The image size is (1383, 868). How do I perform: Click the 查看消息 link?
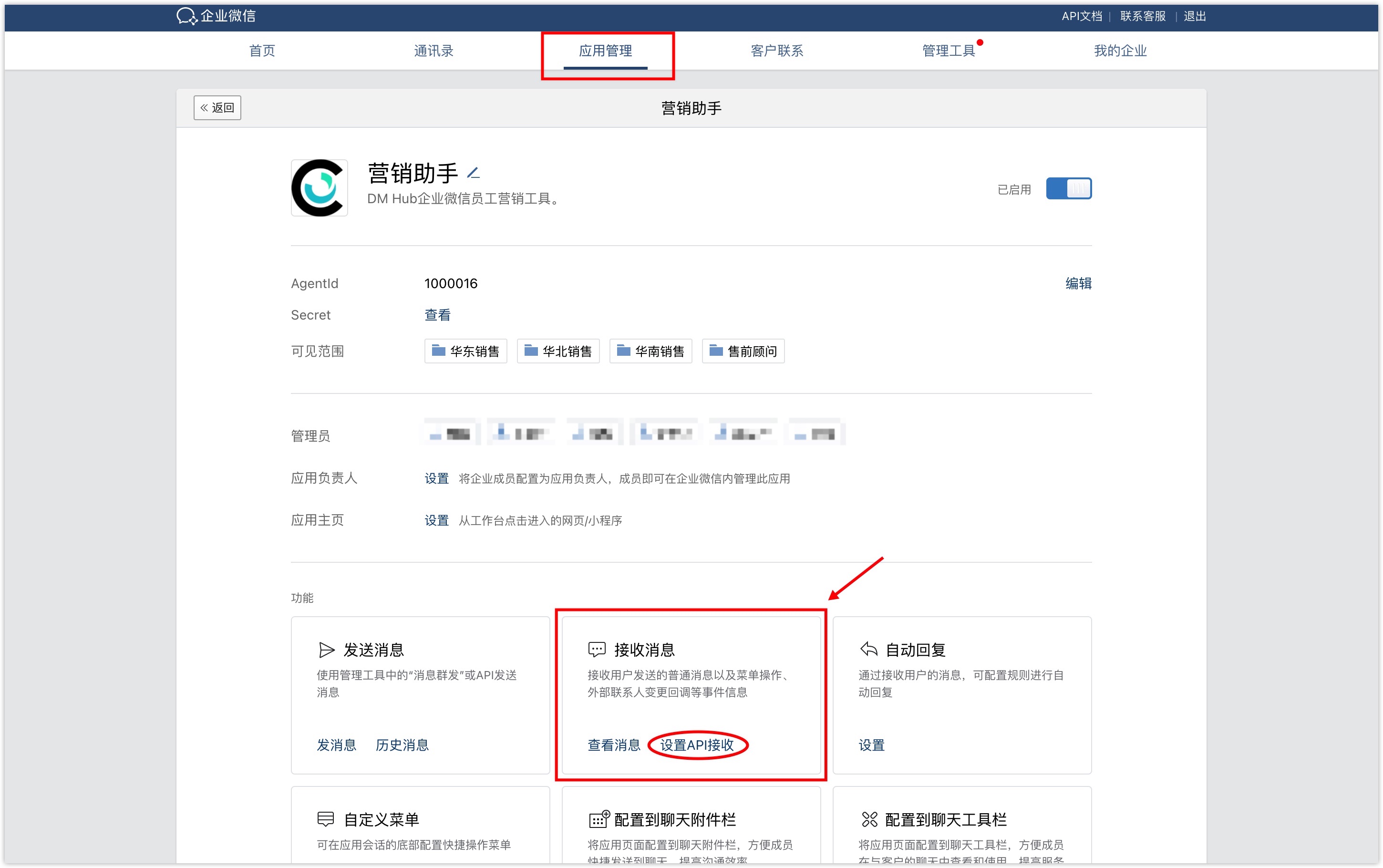pyautogui.click(x=613, y=744)
